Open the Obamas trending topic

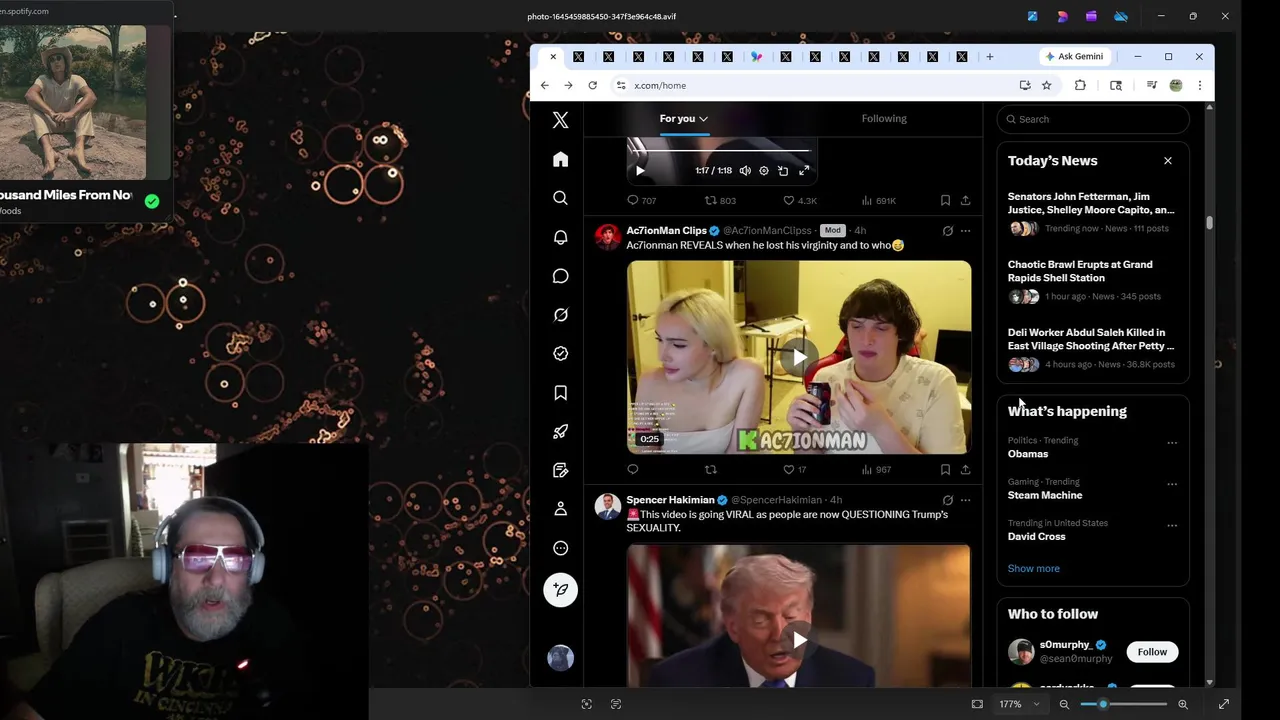[1028, 454]
